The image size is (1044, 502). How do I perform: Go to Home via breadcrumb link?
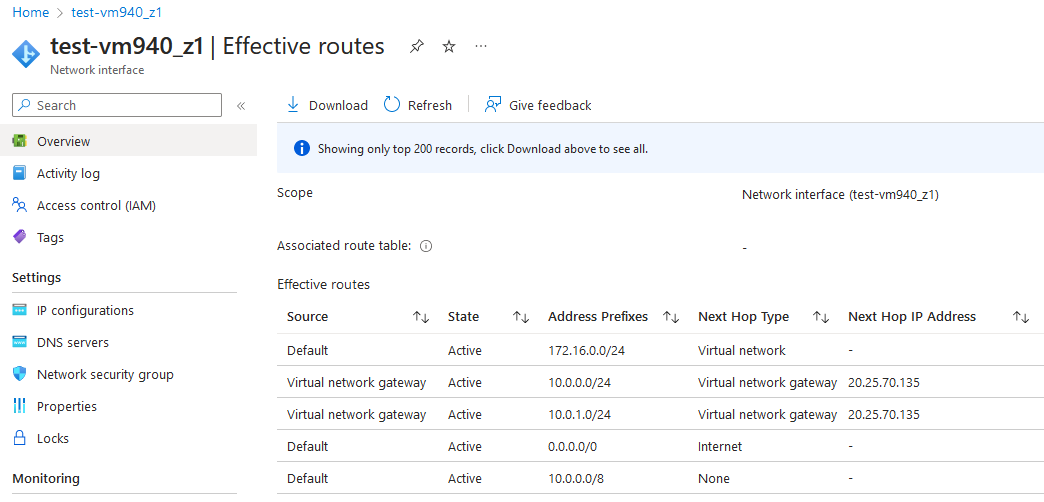click(x=30, y=12)
